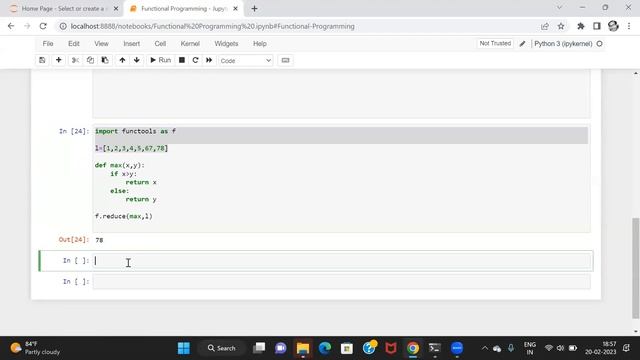Click the Not Trusted button
Viewport: 640px width, 360px height.
(495, 43)
